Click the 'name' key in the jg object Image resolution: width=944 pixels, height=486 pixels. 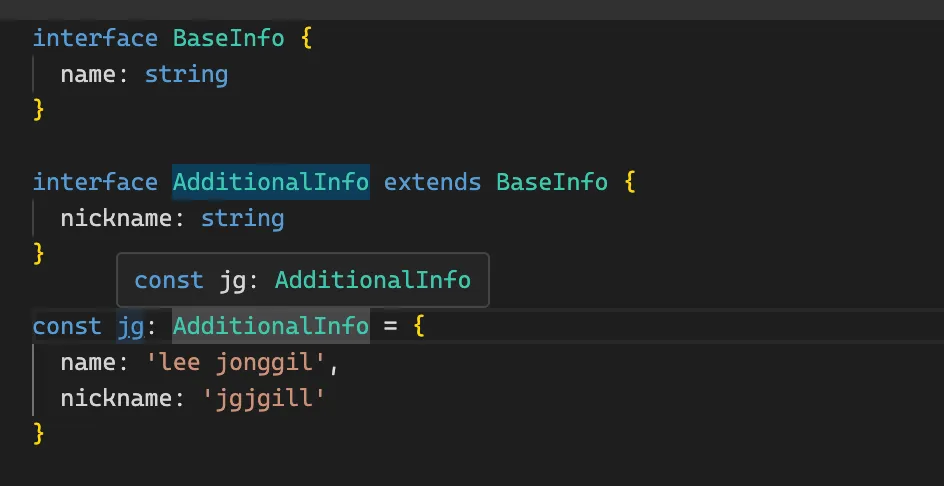[x=88, y=364]
